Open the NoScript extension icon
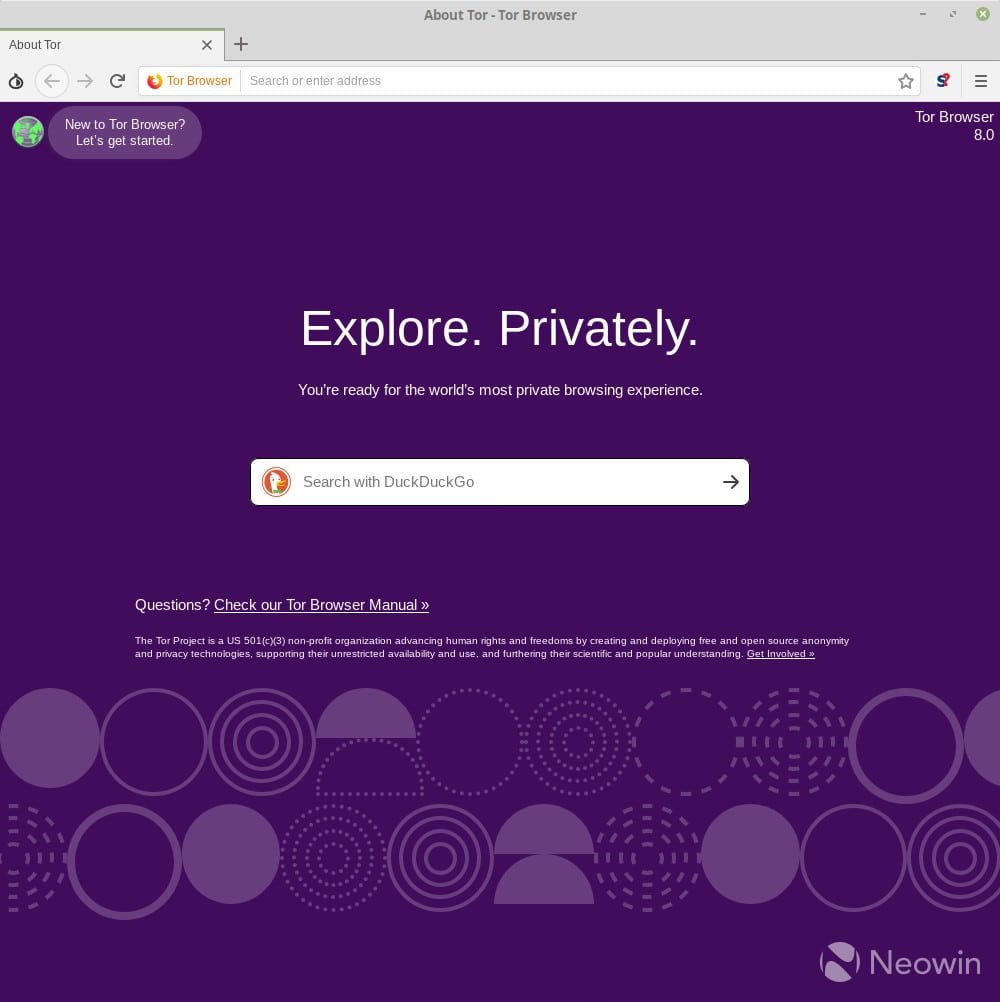 tap(942, 81)
